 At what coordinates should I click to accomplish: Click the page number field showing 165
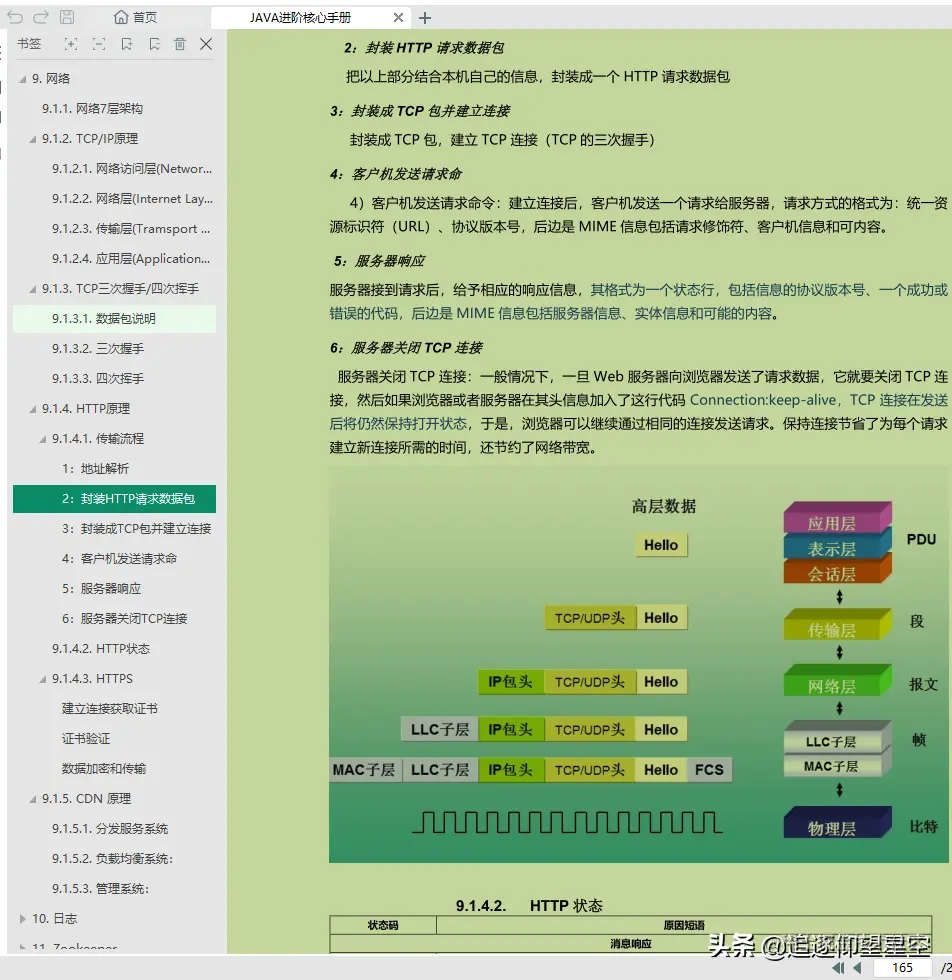coord(902,968)
